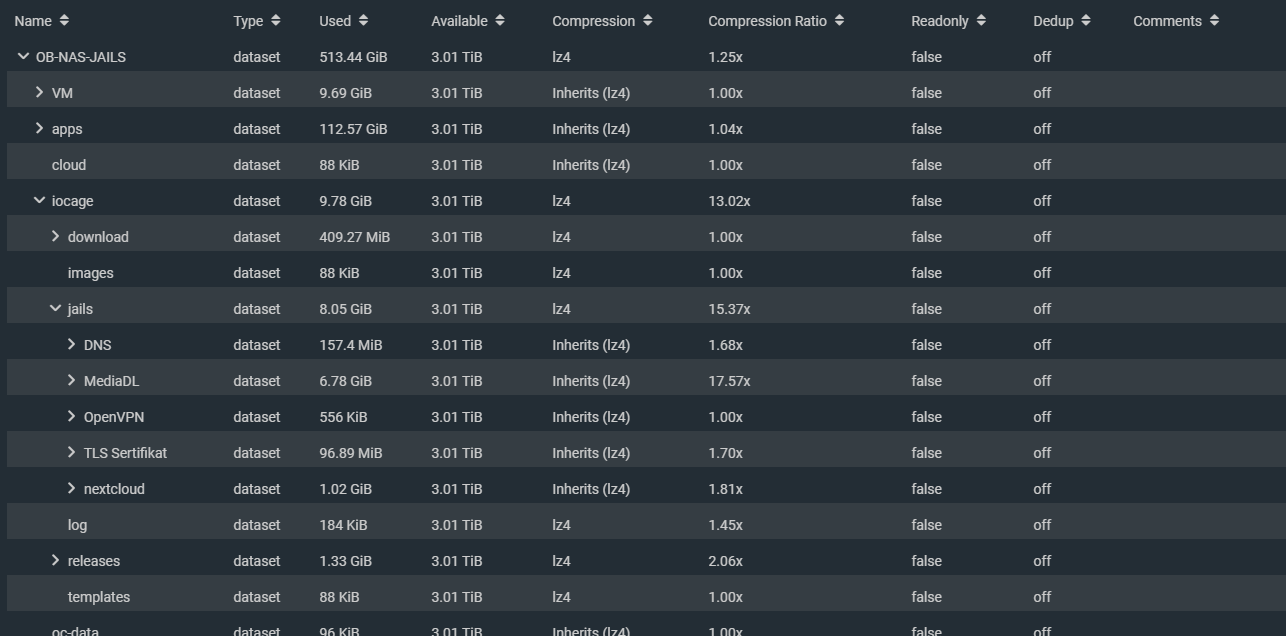Expand the apps dataset chevron

[39, 129]
